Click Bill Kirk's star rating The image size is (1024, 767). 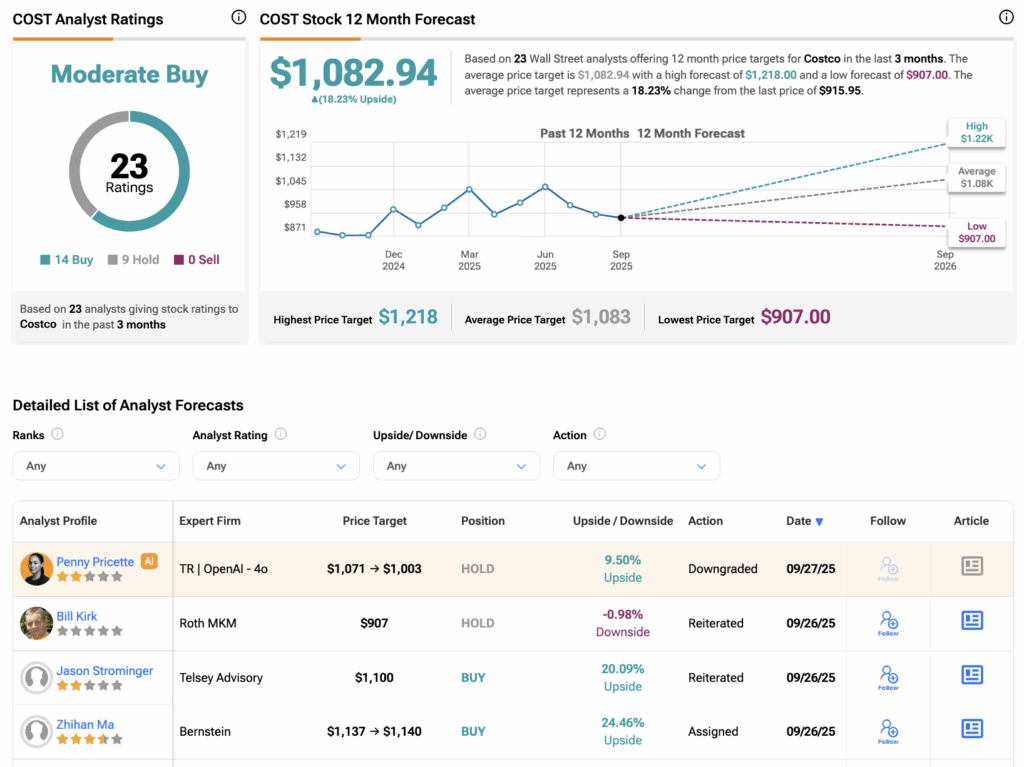tap(89, 631)
